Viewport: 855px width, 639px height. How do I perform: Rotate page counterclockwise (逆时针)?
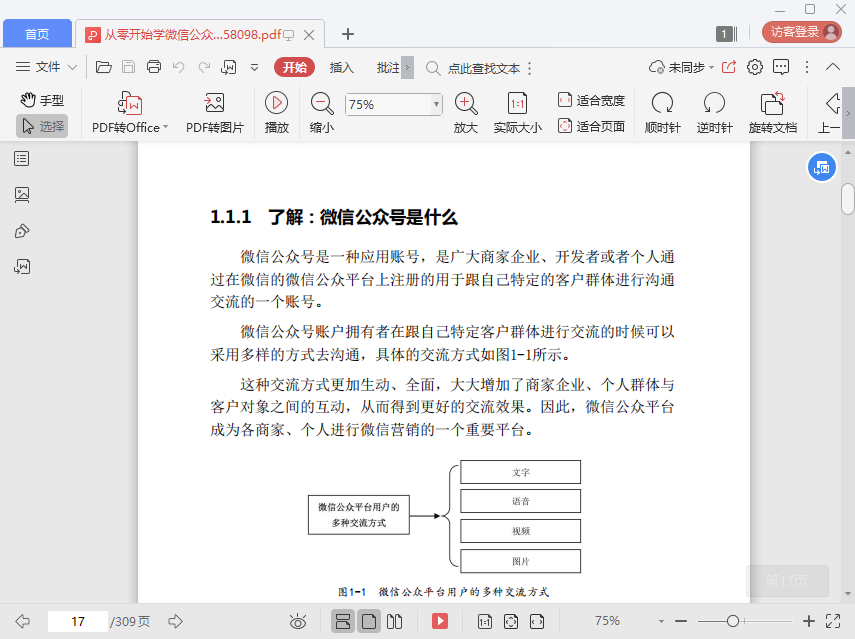click(714, 113)
